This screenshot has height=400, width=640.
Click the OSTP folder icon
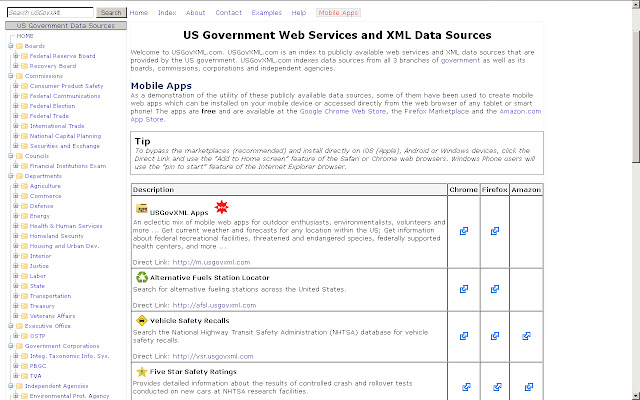pos(24,336)
